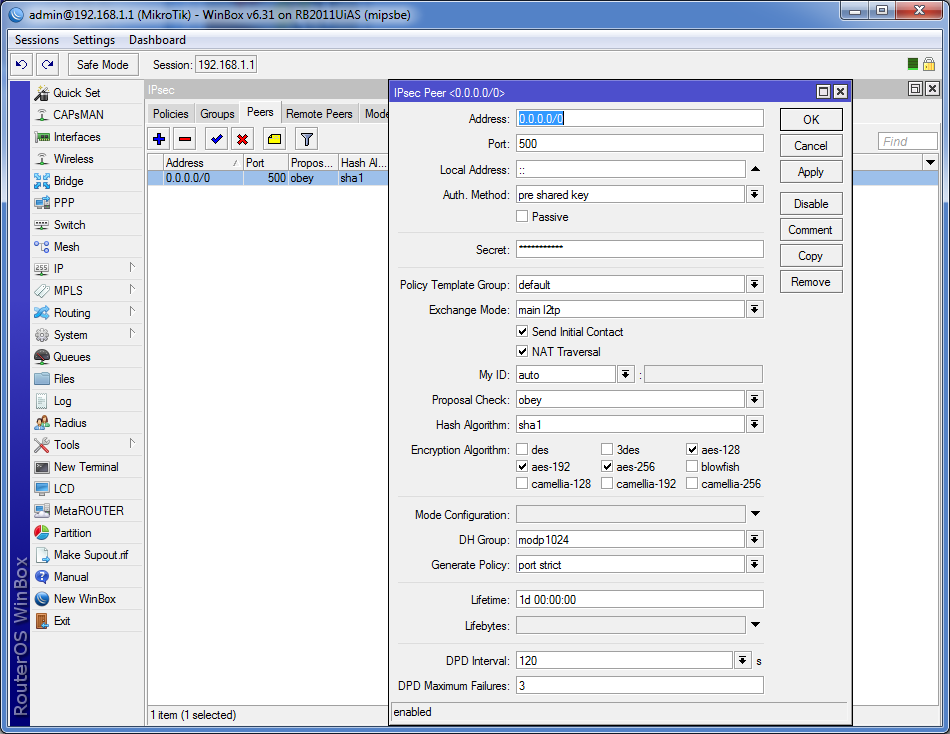This screenshot has width=950, height=734.
Task: Enable peer with blue checkmark icon
Action: [x=216, y=139]
